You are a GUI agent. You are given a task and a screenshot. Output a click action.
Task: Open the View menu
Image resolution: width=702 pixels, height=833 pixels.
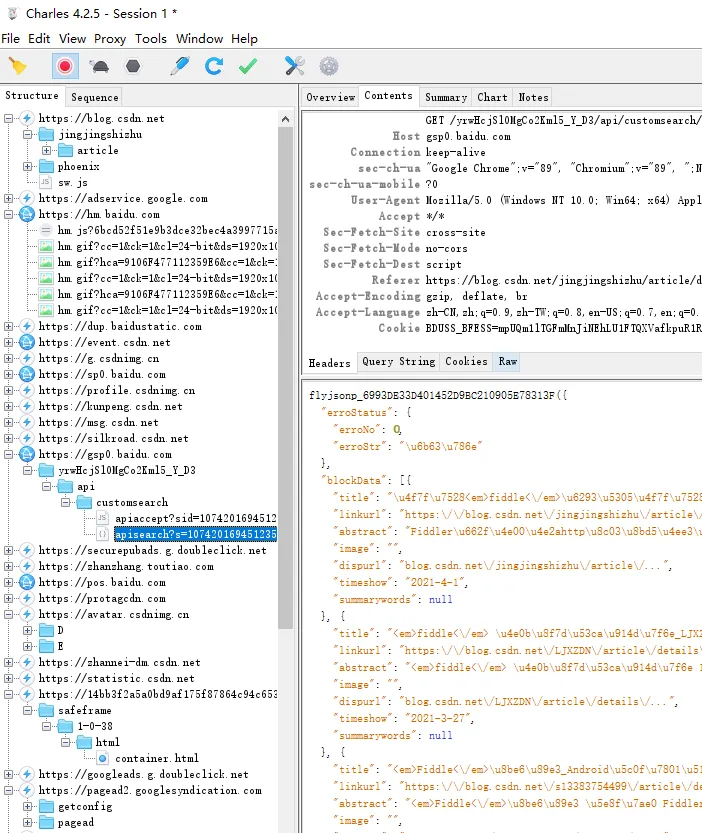point(72,39)
